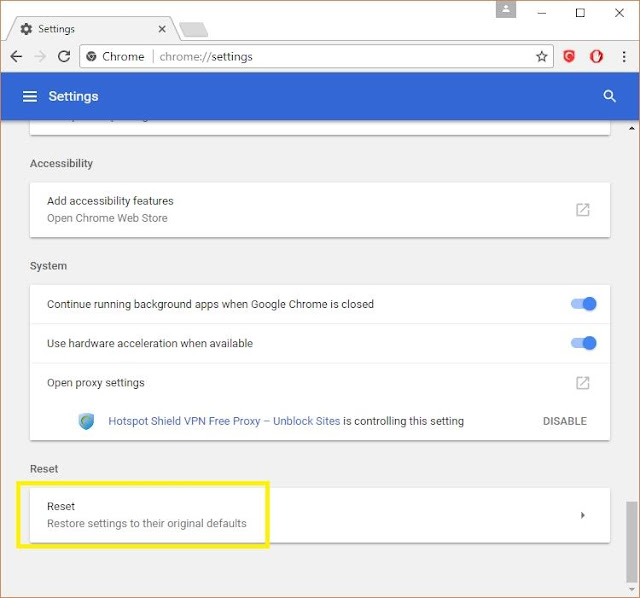Click the forward navigation arrow
Image resolution: width=640 pixels, height=598 pixels.
pyautogui.click(x=40, y=56)
